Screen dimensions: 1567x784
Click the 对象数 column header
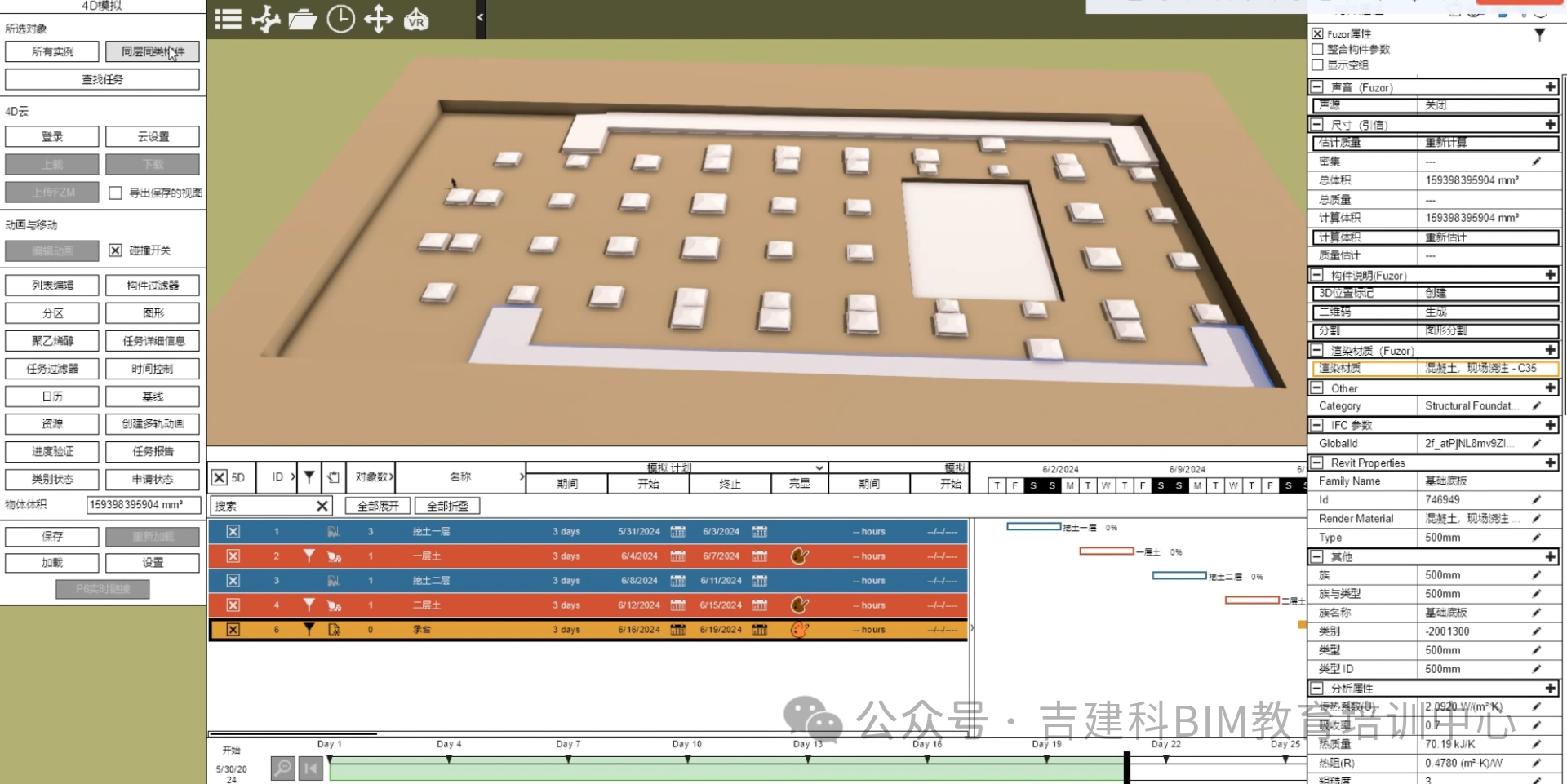pyautogui.click(x=371, y=476)
